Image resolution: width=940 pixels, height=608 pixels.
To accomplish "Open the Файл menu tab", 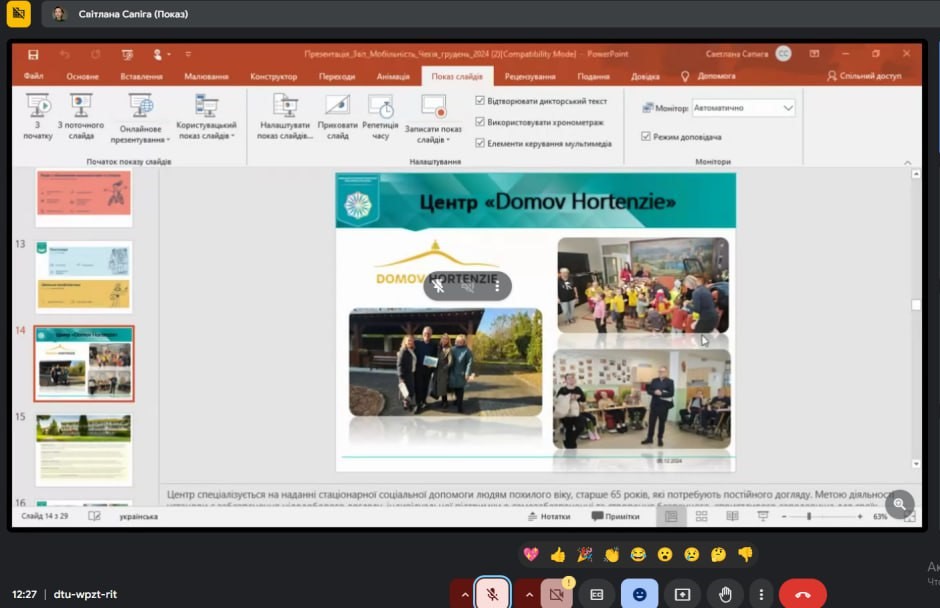I will [33, 76].
